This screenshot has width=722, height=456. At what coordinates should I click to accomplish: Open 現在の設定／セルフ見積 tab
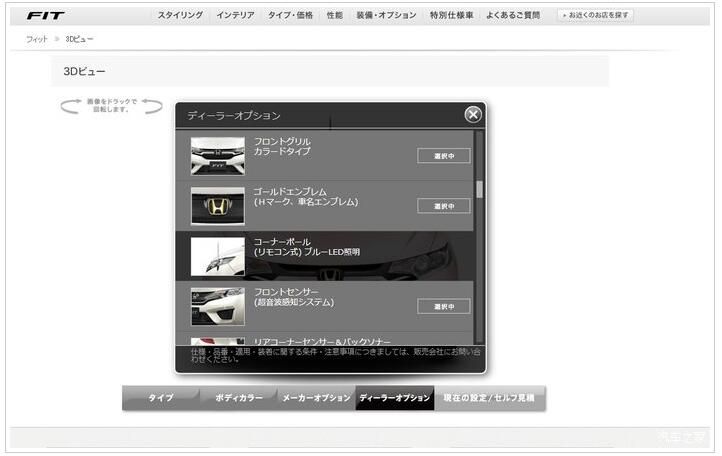[x=489, y=398]
